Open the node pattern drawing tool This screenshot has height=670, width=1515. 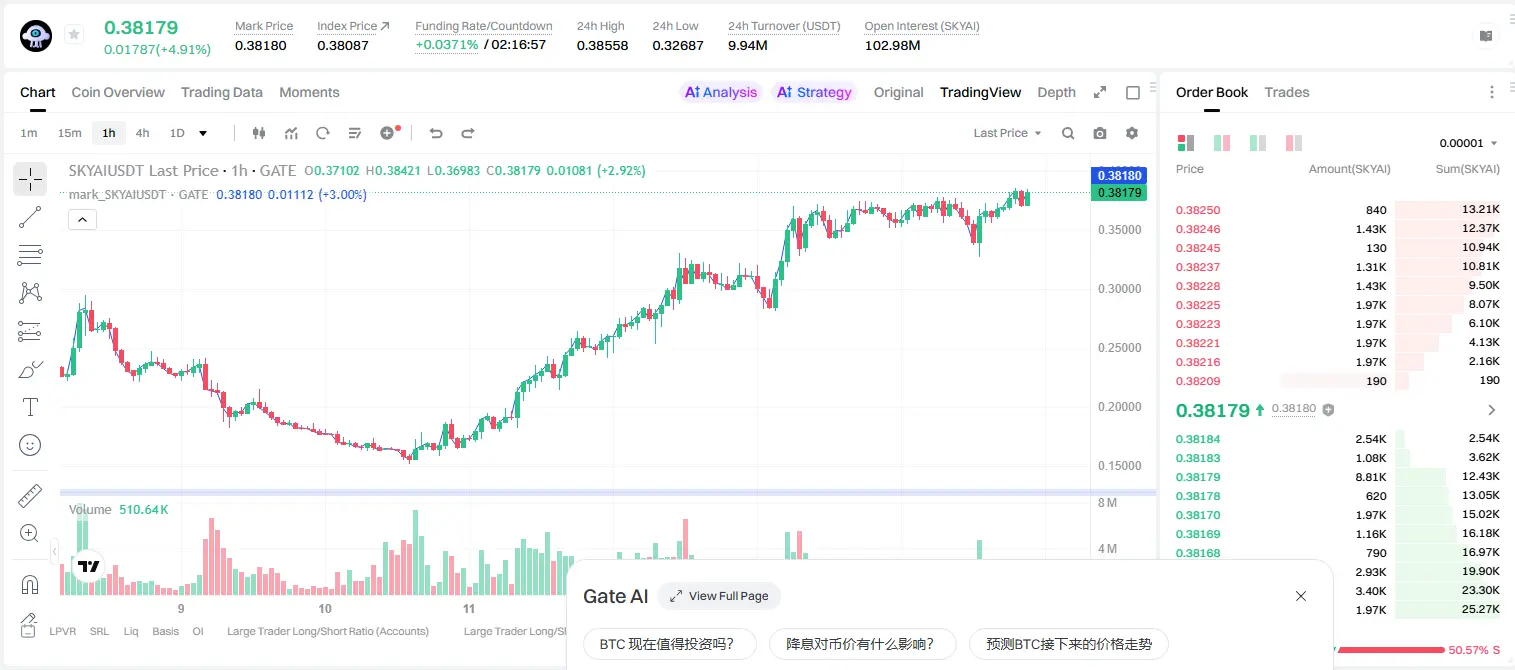pyautogui.click(x=30, y=293)
